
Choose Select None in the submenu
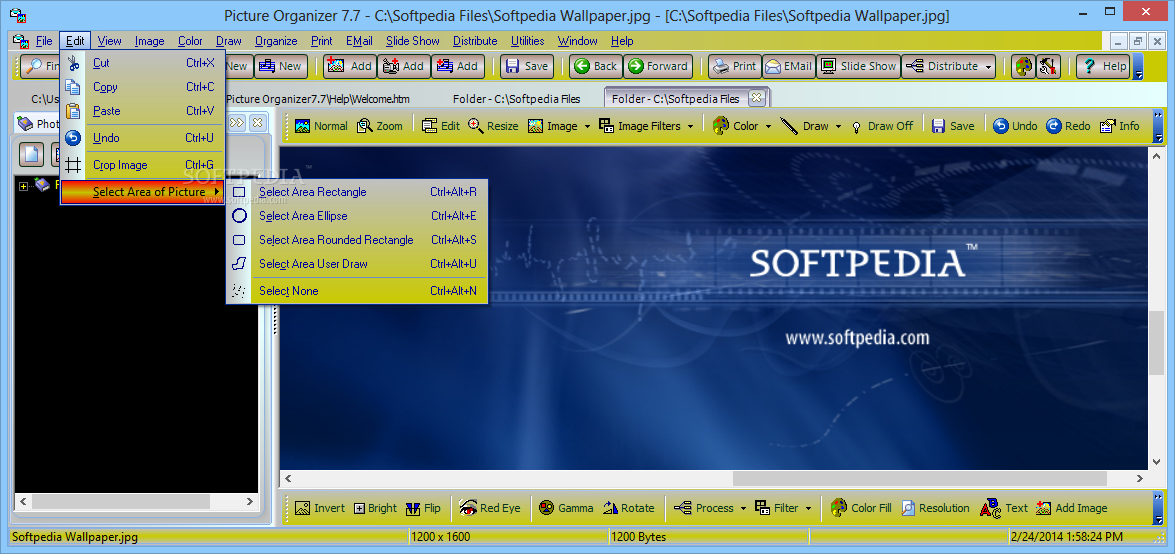click(x=357, y=291)
